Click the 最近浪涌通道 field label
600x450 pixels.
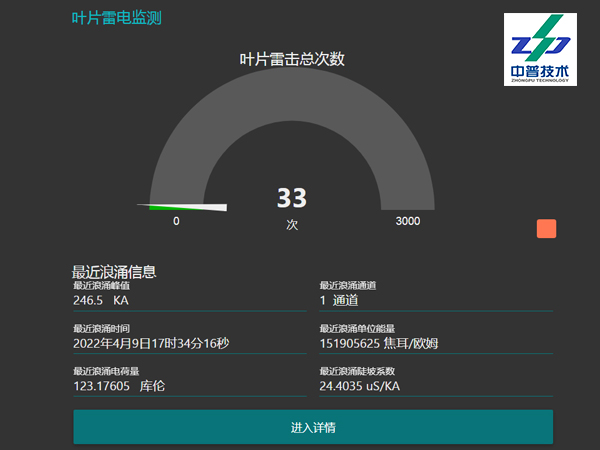pos(347,285)
